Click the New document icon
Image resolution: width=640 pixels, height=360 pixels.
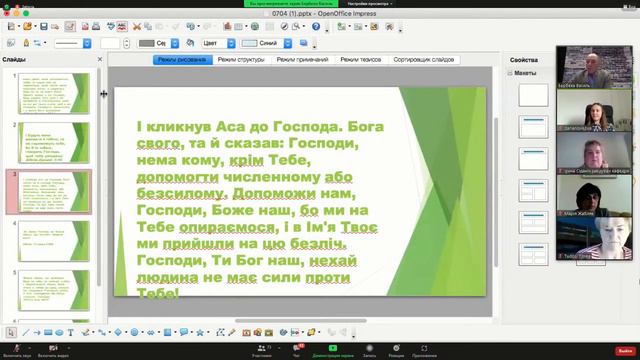pos(11,27)
